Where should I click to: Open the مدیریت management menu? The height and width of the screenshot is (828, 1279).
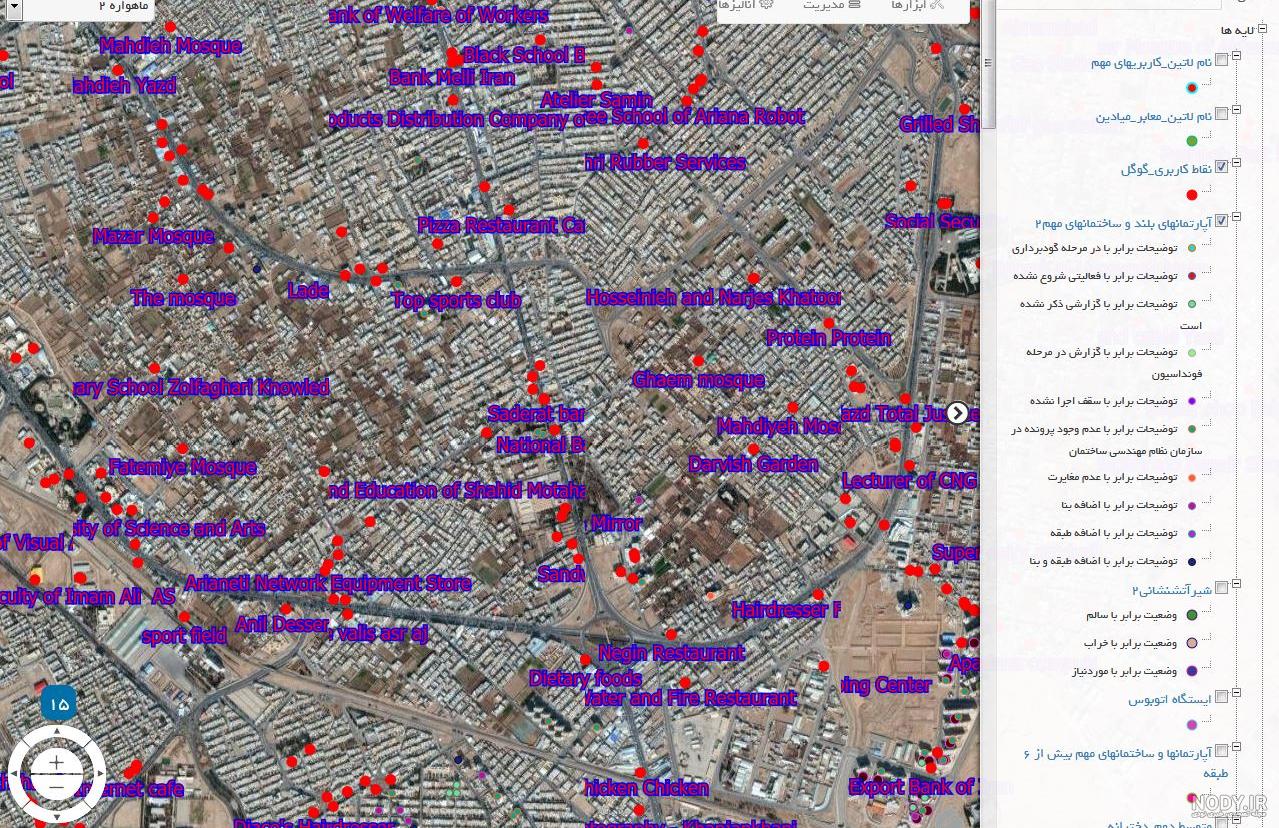coord(832,5)
